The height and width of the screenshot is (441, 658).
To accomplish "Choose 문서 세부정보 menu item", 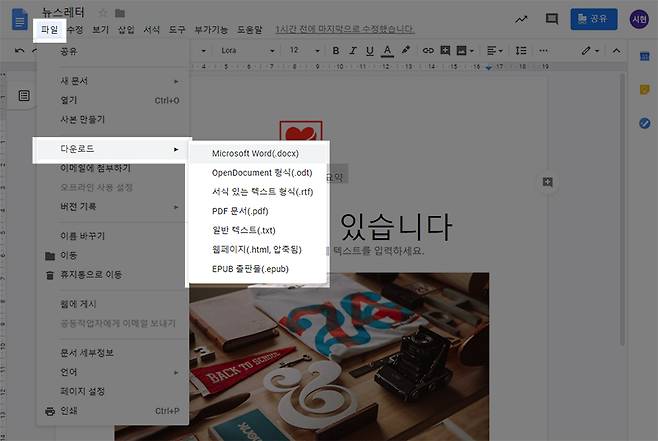I will coord(112,353).
